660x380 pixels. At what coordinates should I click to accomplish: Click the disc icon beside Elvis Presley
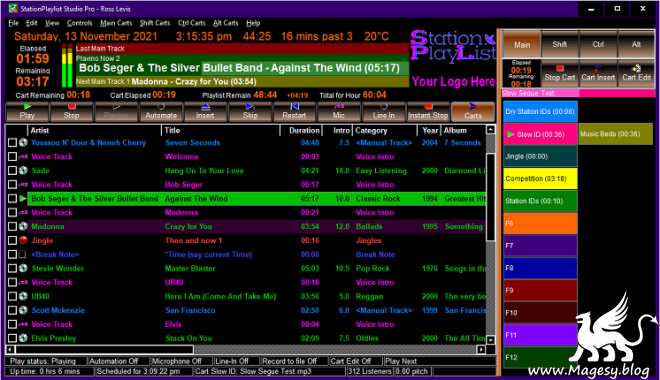[x=23, y=338]
